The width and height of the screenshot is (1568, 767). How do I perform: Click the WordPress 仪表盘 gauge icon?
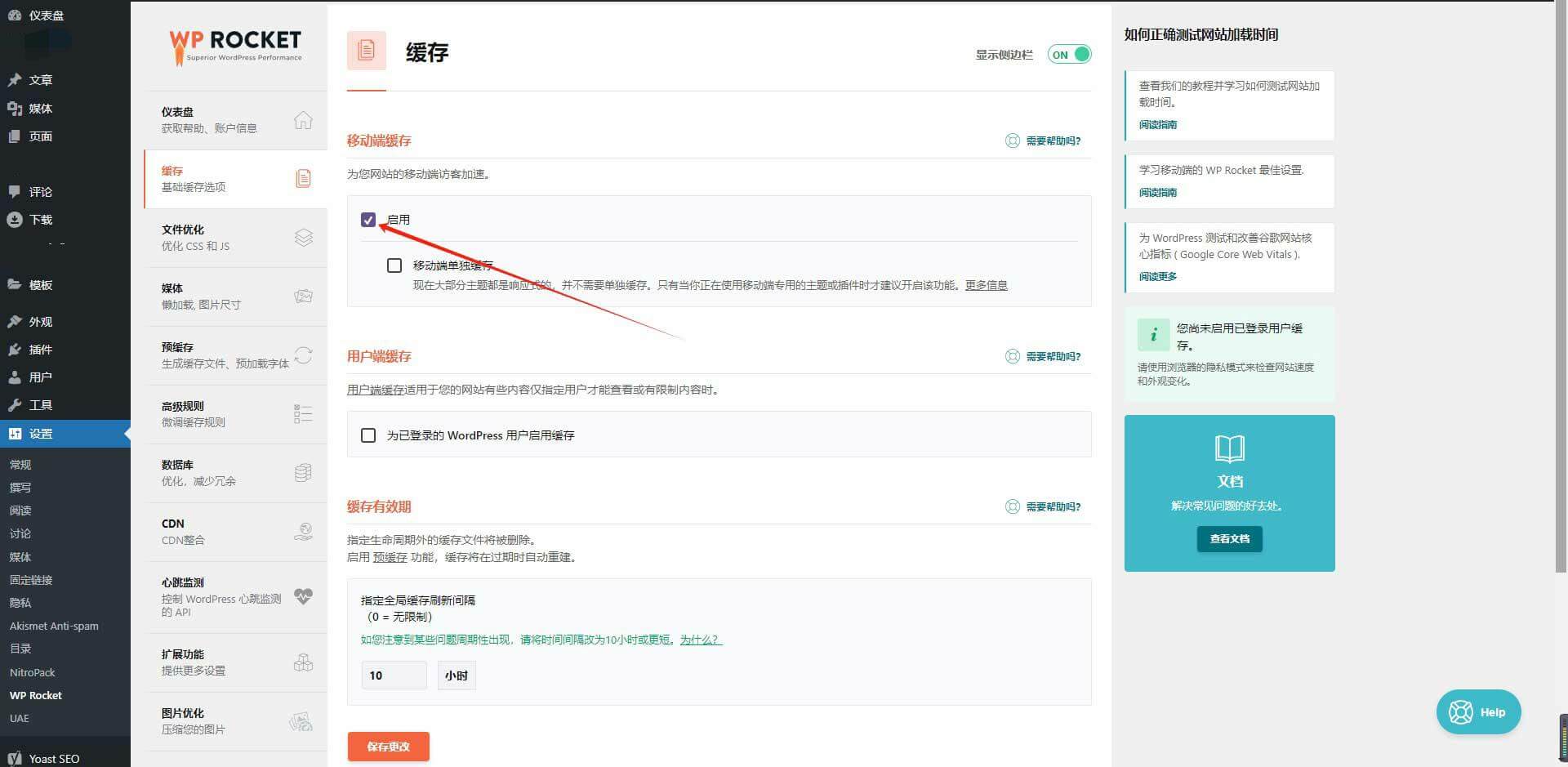15,15
